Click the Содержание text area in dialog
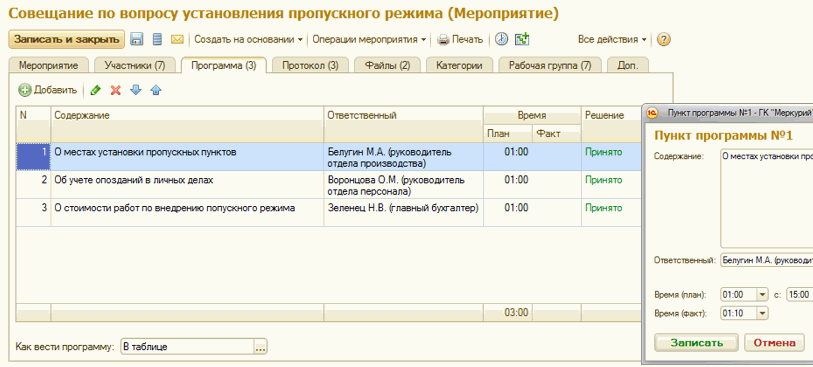The width and height of the screenshot is (813, 367). pos(766,199)
